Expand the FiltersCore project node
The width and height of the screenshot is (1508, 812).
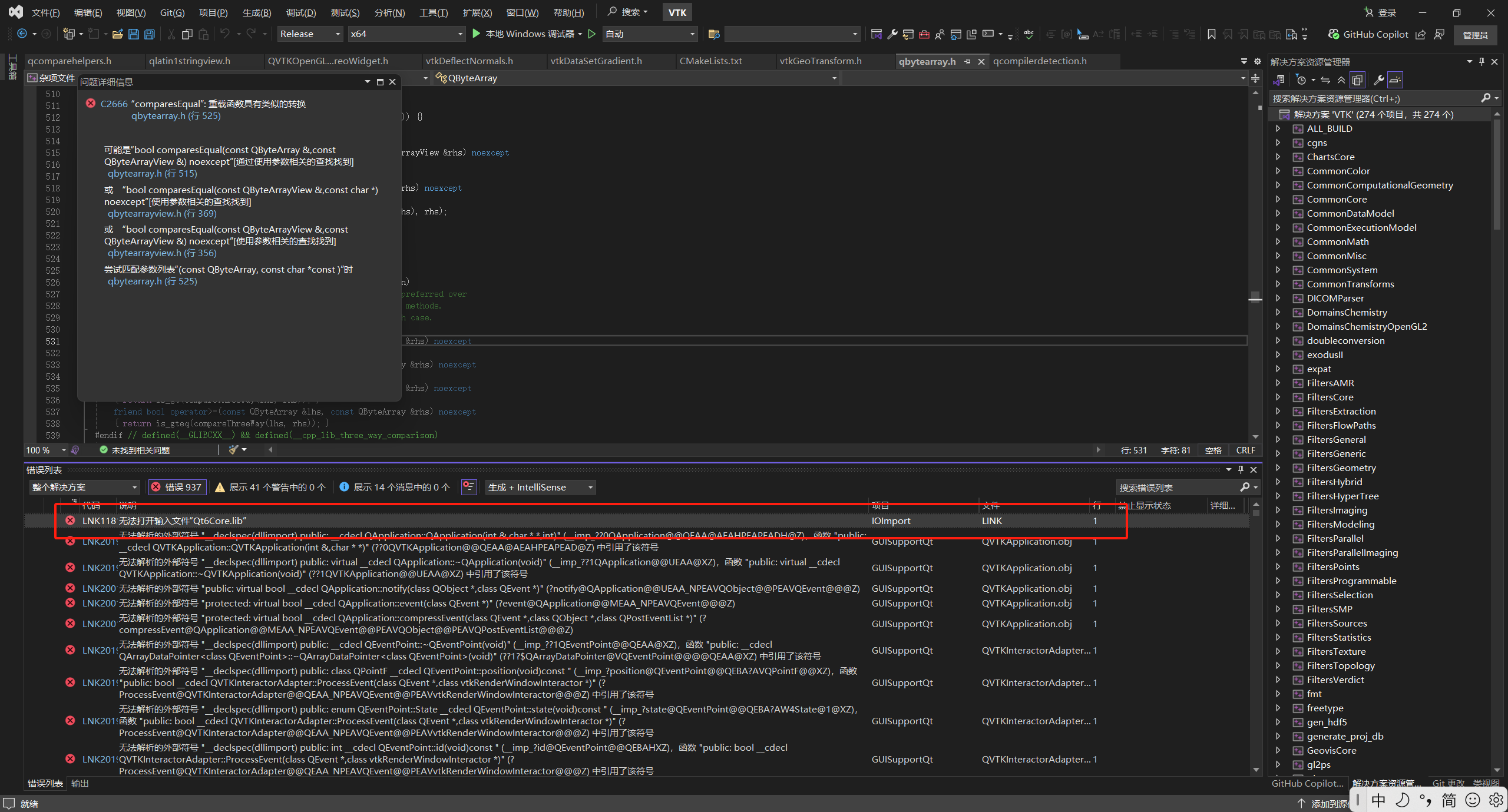(x=1278, y=397)
